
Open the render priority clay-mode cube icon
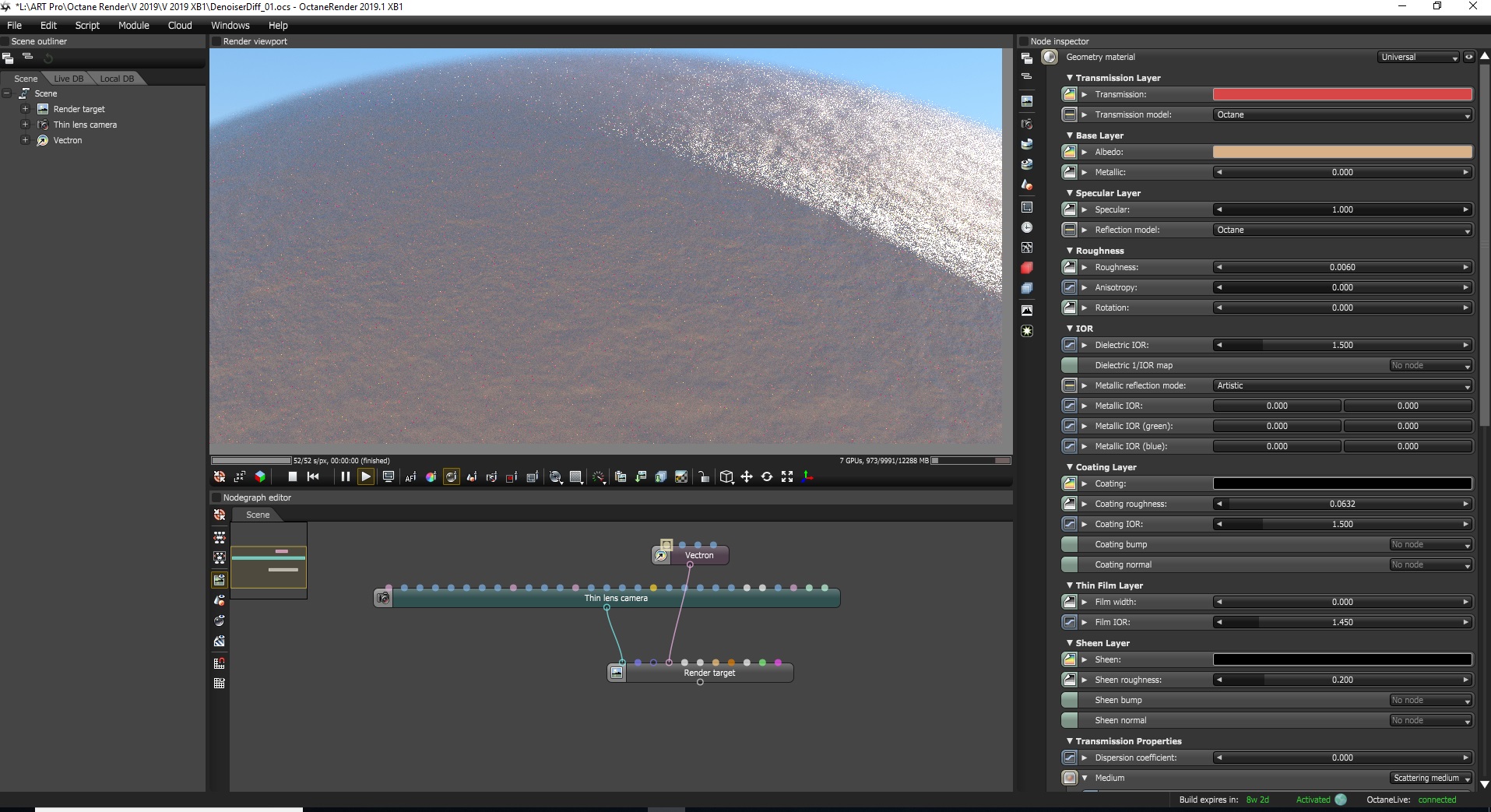pyautogui.click(x=726, y=476)
